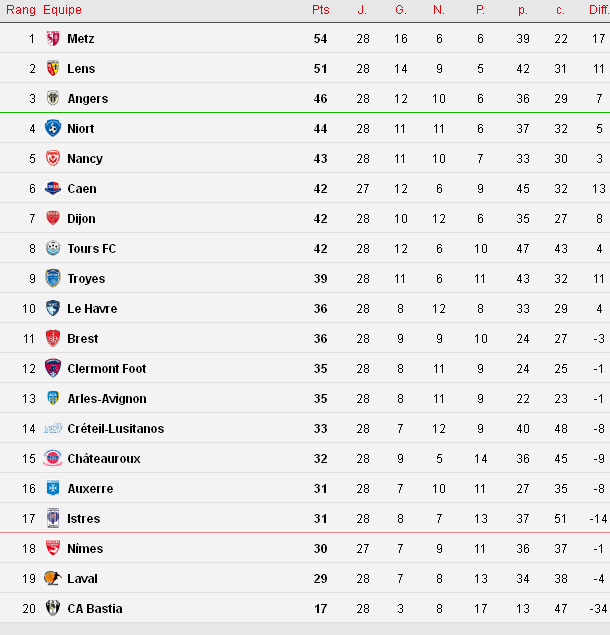Click the Châteauroux team name
The height and width of the screenshot is (635, 610).
[103, 459]
